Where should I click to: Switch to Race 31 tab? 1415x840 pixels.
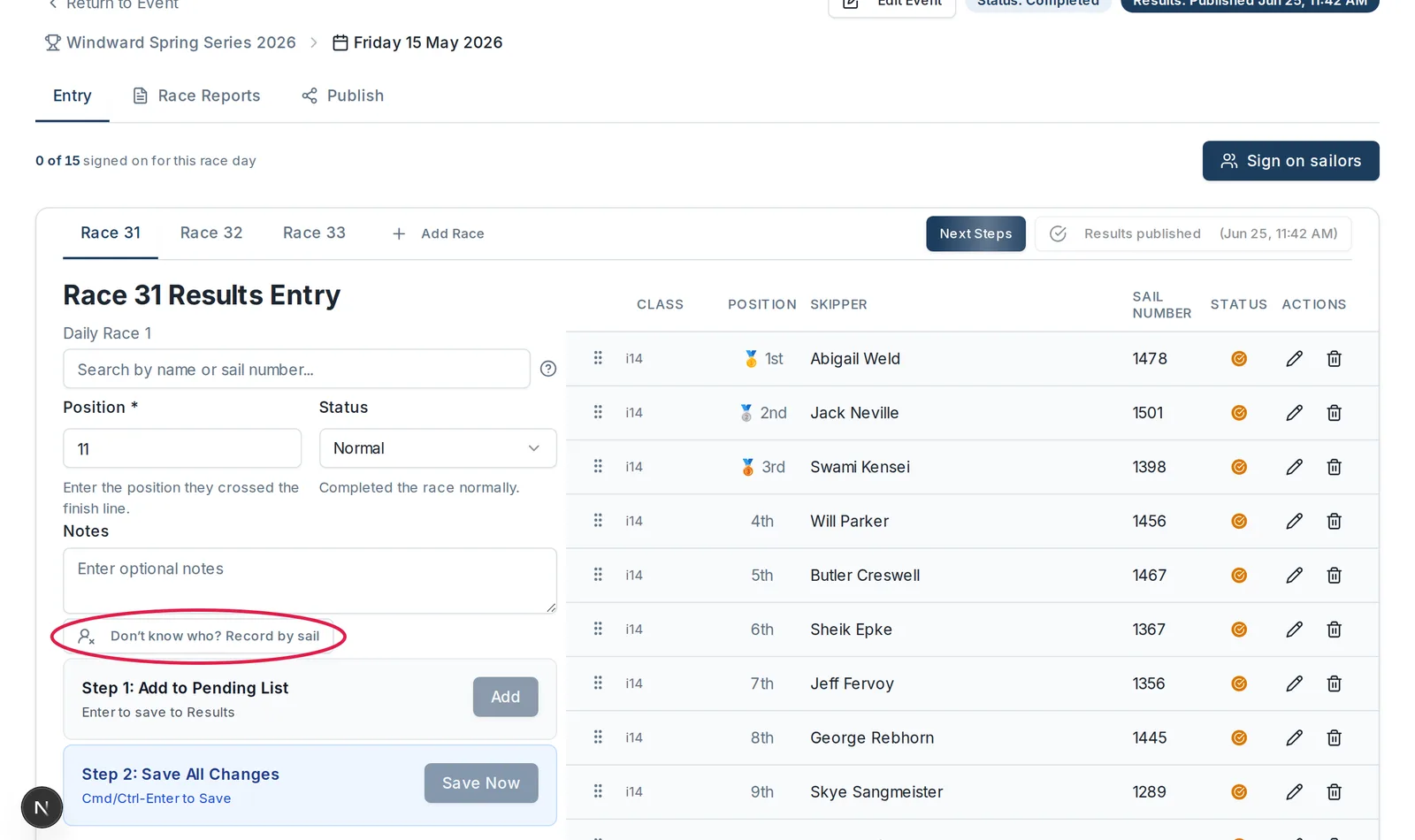(x=111, y=233)
